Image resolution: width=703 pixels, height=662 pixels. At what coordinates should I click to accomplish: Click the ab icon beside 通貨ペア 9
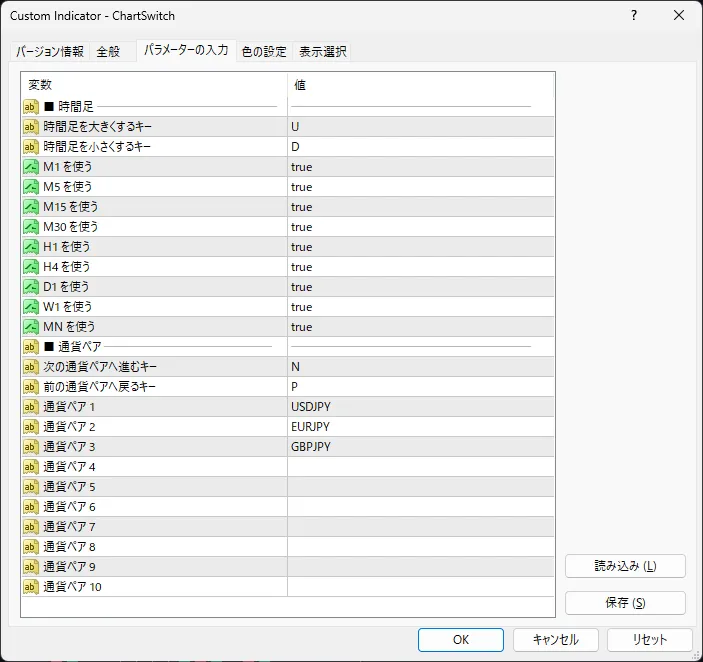30,567
